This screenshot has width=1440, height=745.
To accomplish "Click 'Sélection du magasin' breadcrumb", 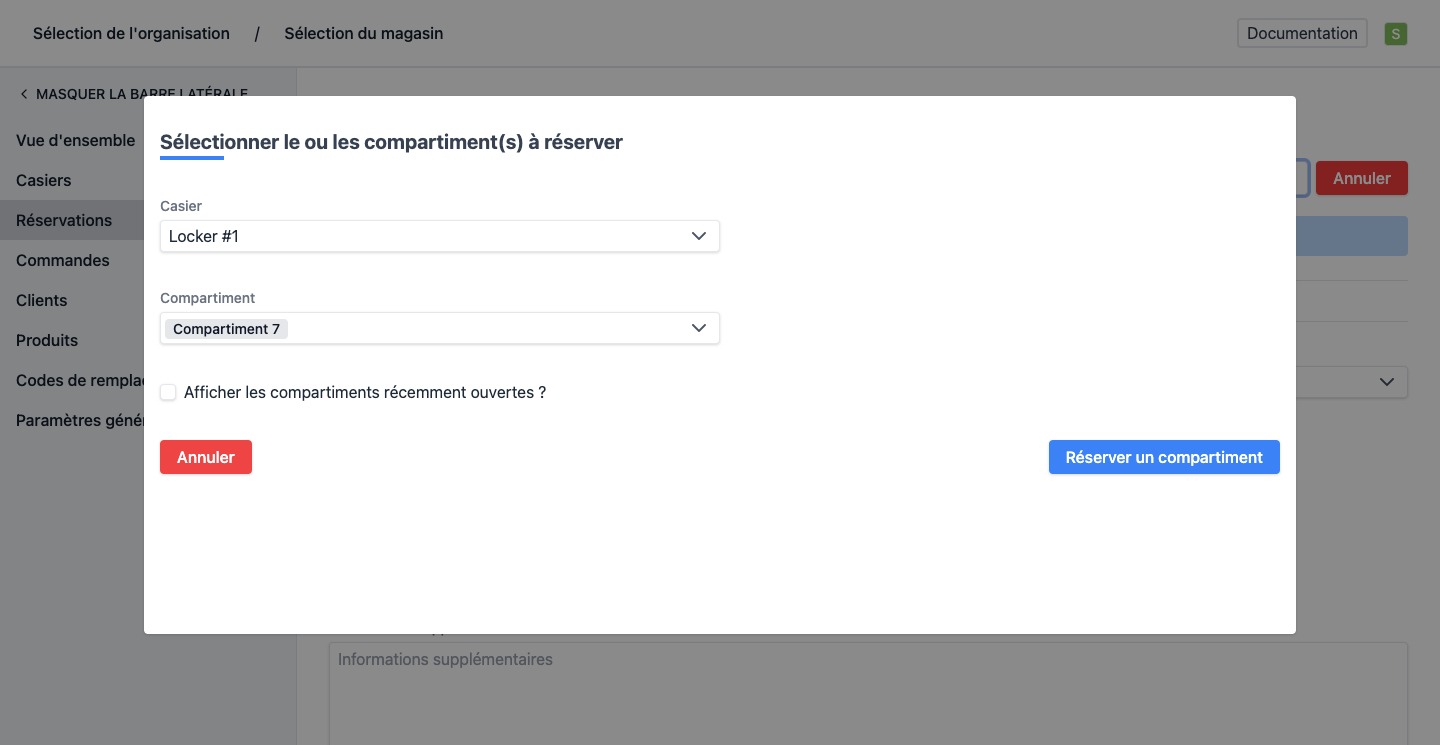I will pos(363,34).
